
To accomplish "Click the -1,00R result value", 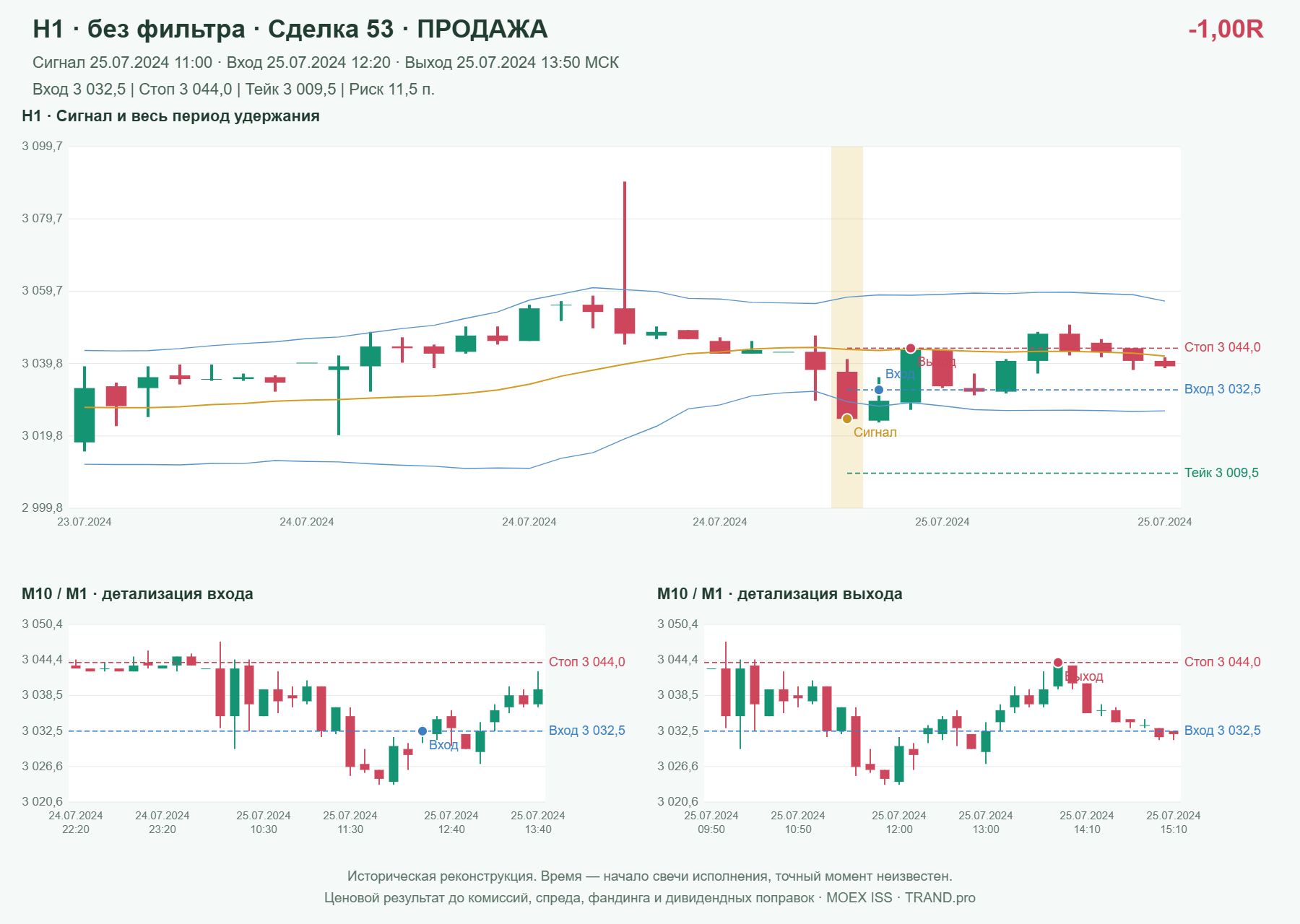I will 1226,29.
